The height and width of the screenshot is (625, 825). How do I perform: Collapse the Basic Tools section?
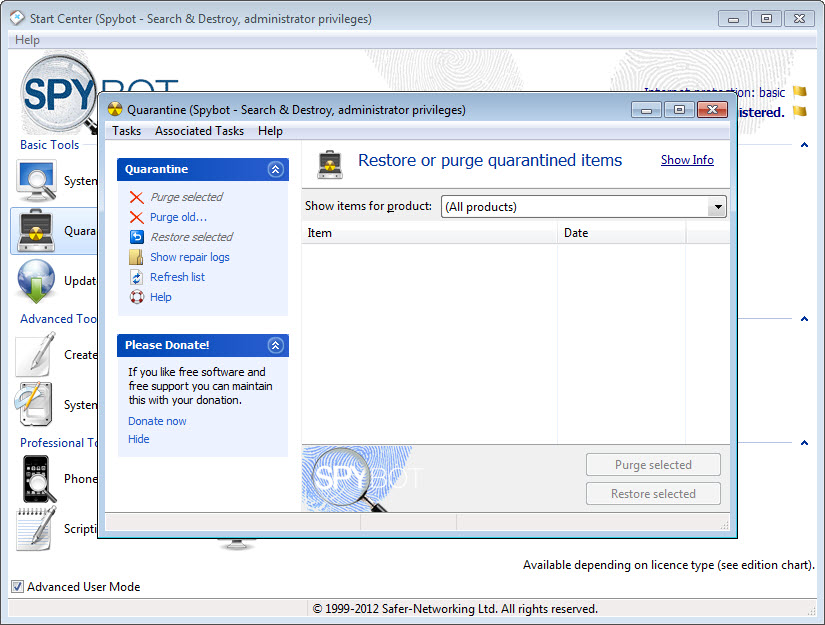pos(804,145)
